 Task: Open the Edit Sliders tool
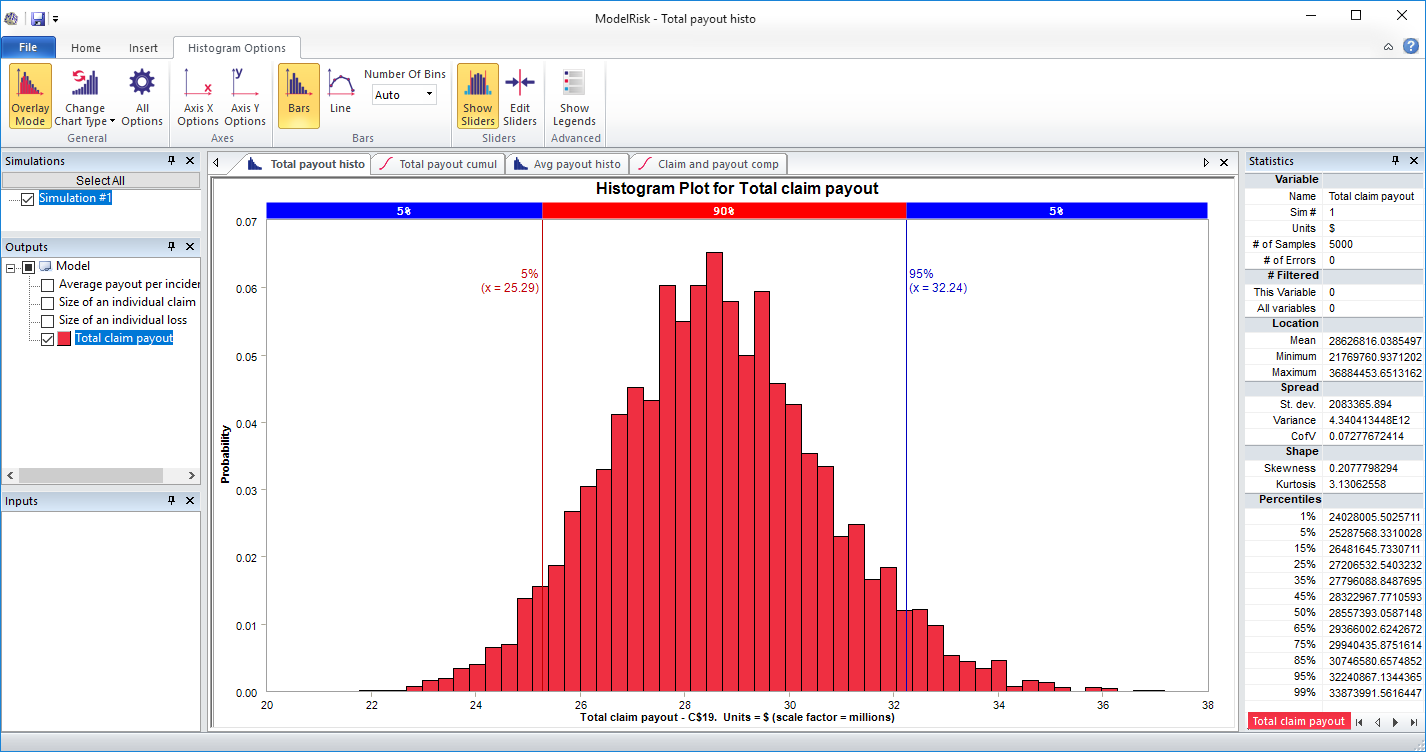click(519, 95)
